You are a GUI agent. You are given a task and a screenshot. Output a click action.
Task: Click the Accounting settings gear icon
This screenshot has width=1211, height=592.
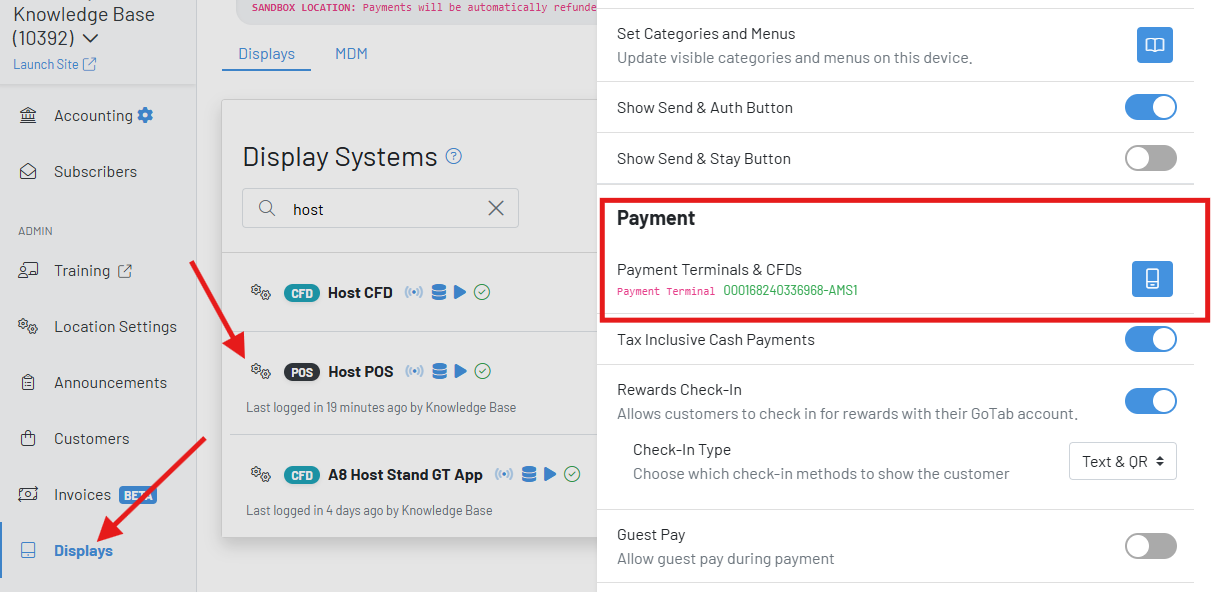click(146, 115)
